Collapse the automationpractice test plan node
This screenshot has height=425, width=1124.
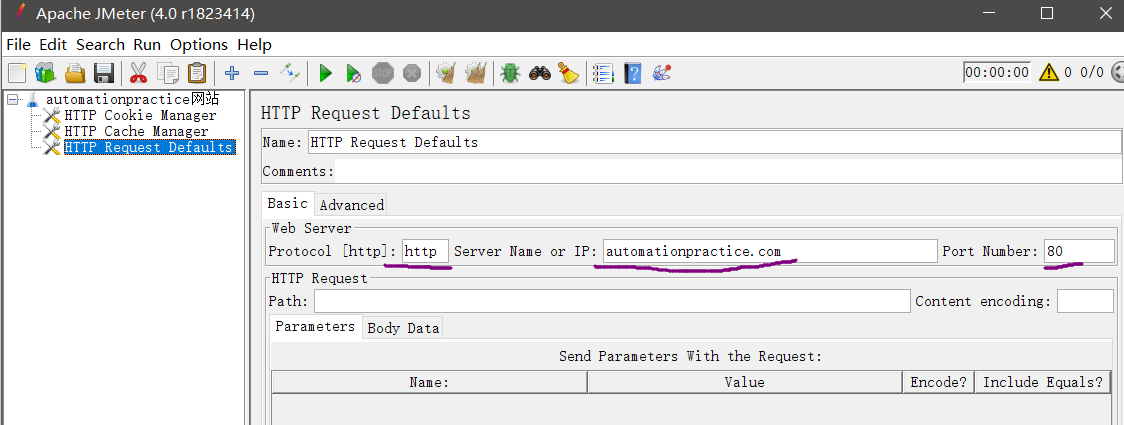tap(12, 100)
